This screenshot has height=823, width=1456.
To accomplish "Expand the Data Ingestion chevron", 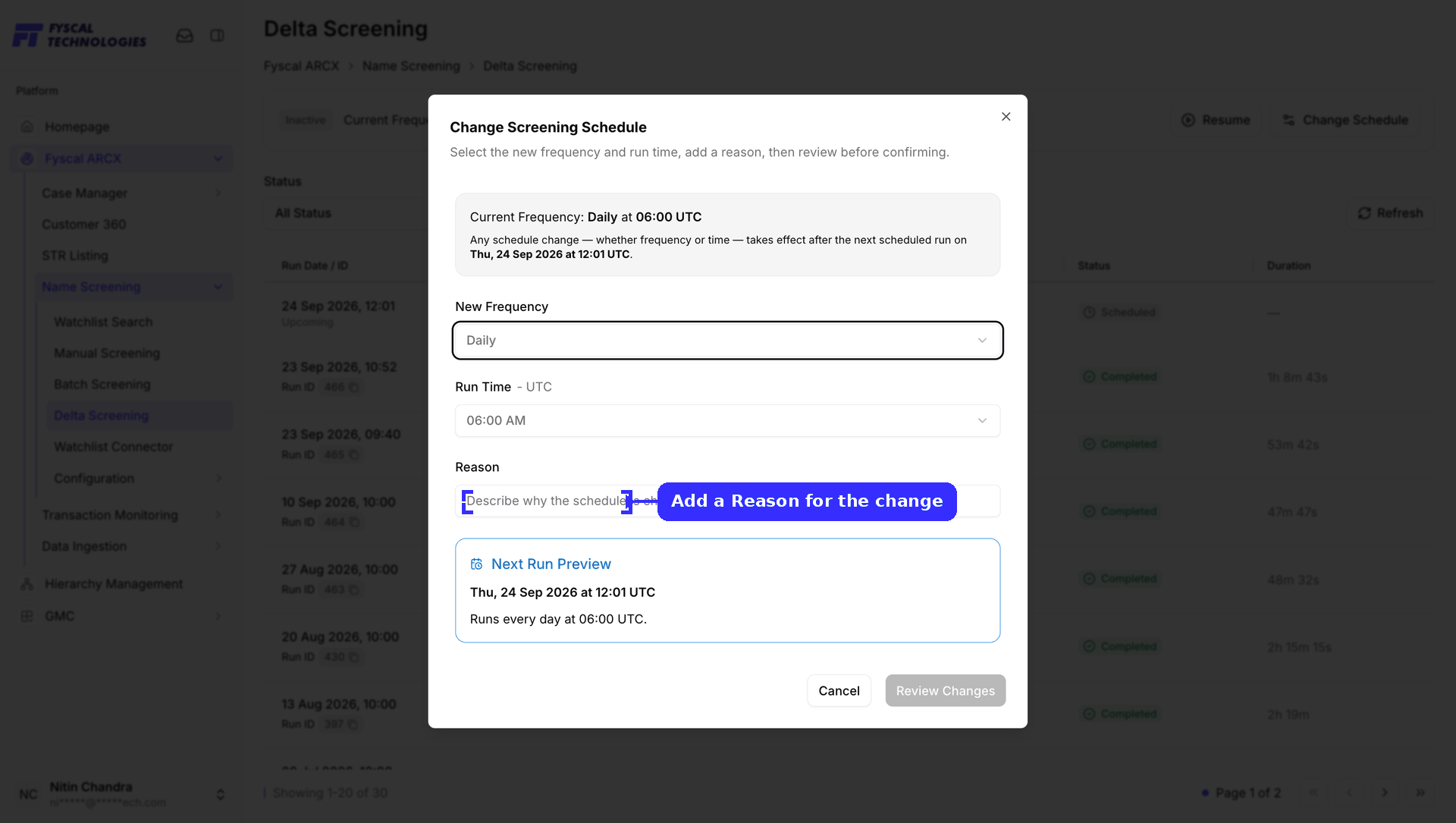I will tap(218, 546).
